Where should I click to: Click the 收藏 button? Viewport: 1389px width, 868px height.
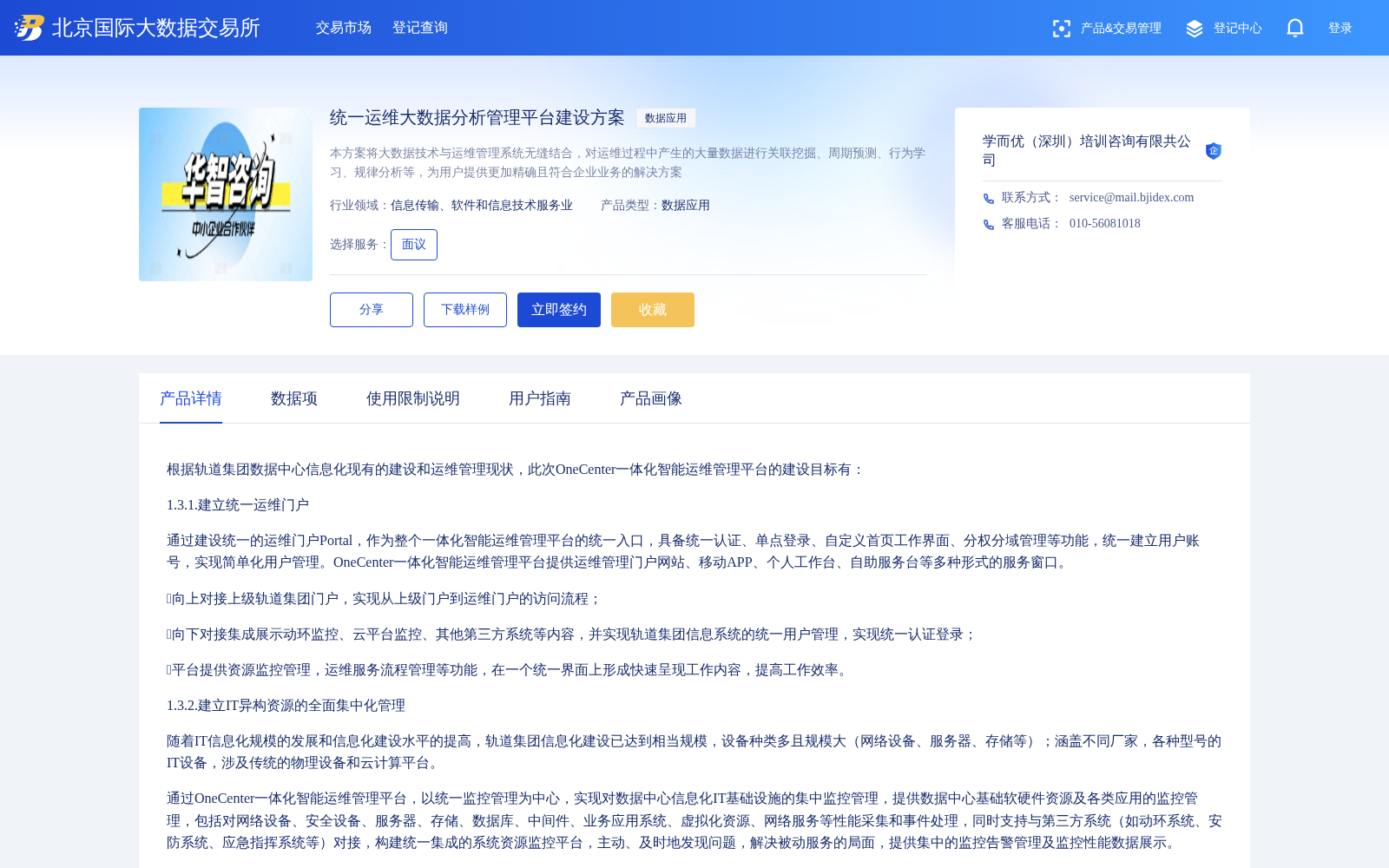653,310
